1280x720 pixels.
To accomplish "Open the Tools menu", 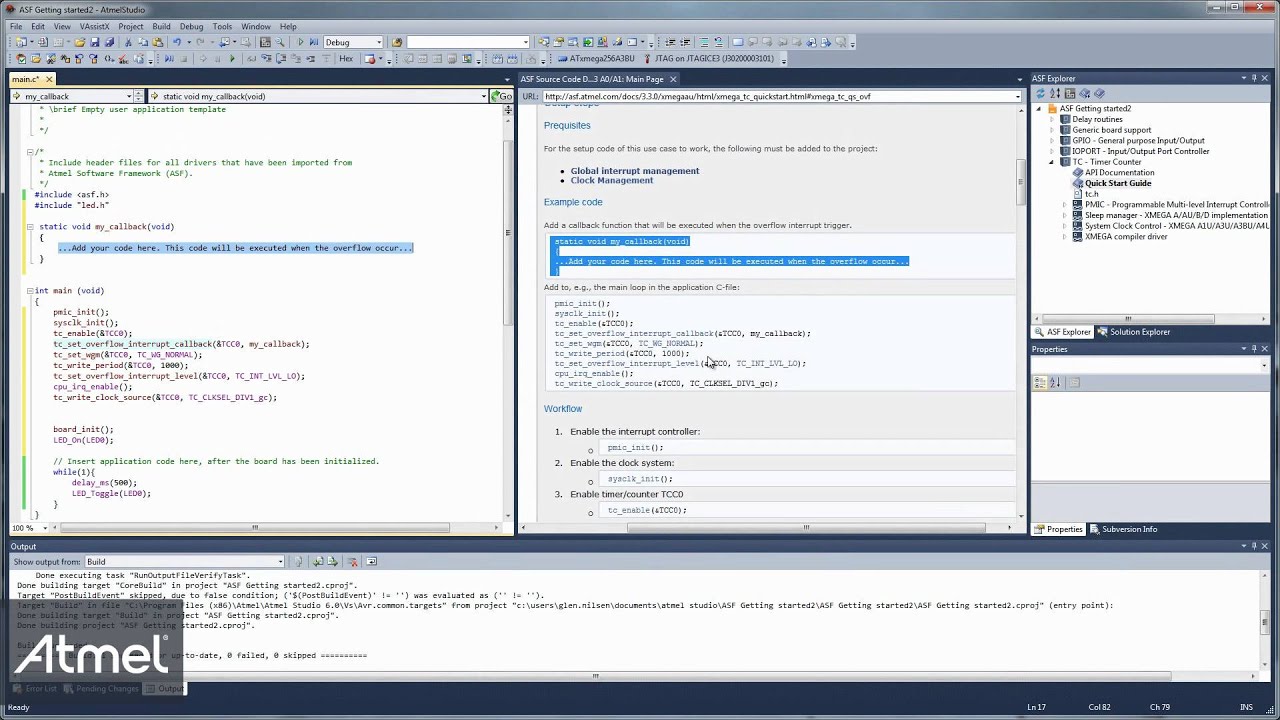I will pos(222,26).
